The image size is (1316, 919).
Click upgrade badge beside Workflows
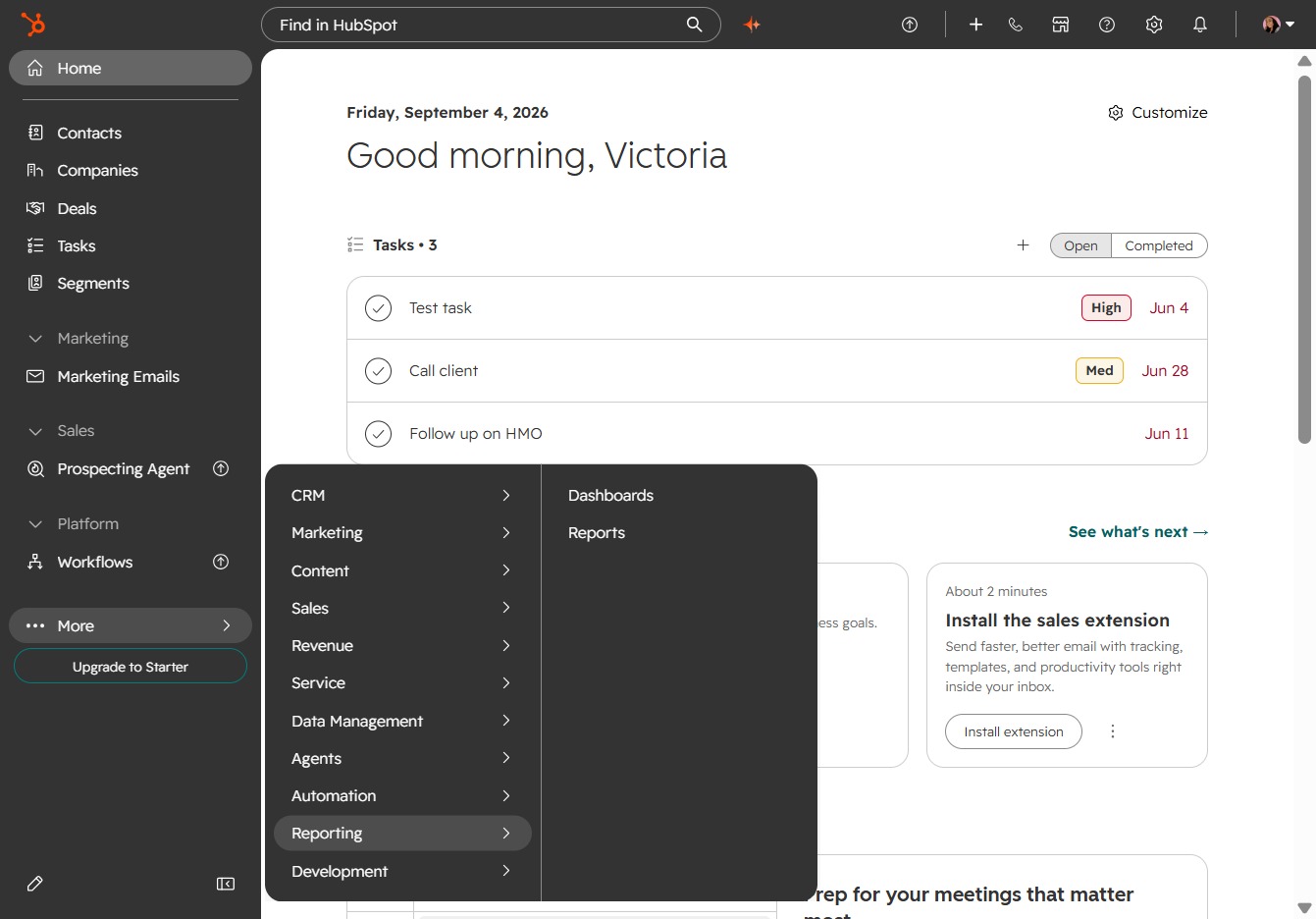coord(221,562)
